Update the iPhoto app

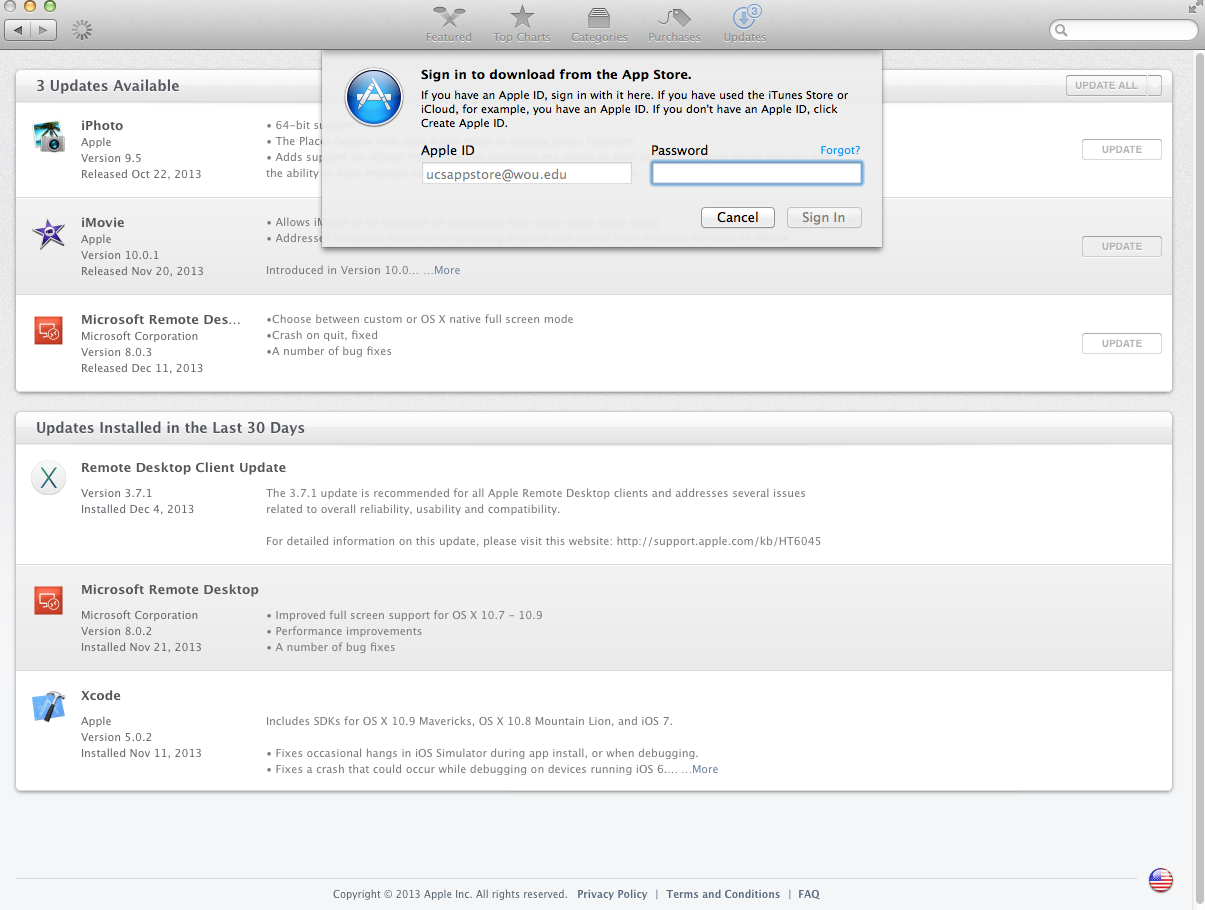click(1121, 149)
